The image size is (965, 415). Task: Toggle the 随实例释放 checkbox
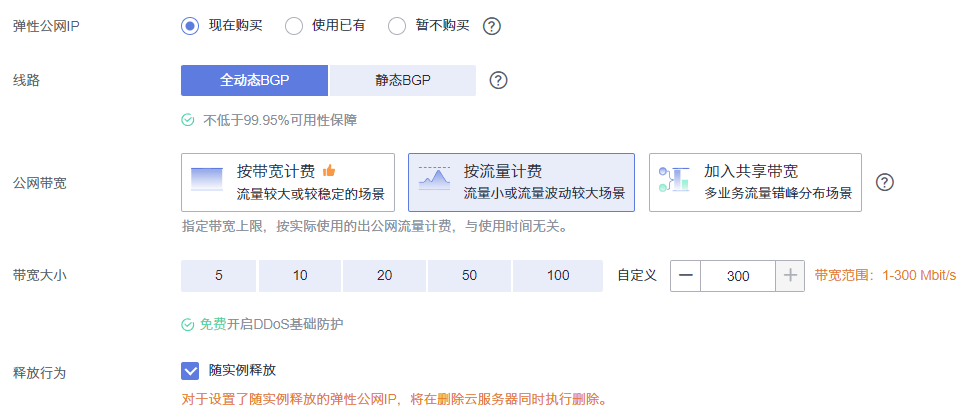[190, 371]
